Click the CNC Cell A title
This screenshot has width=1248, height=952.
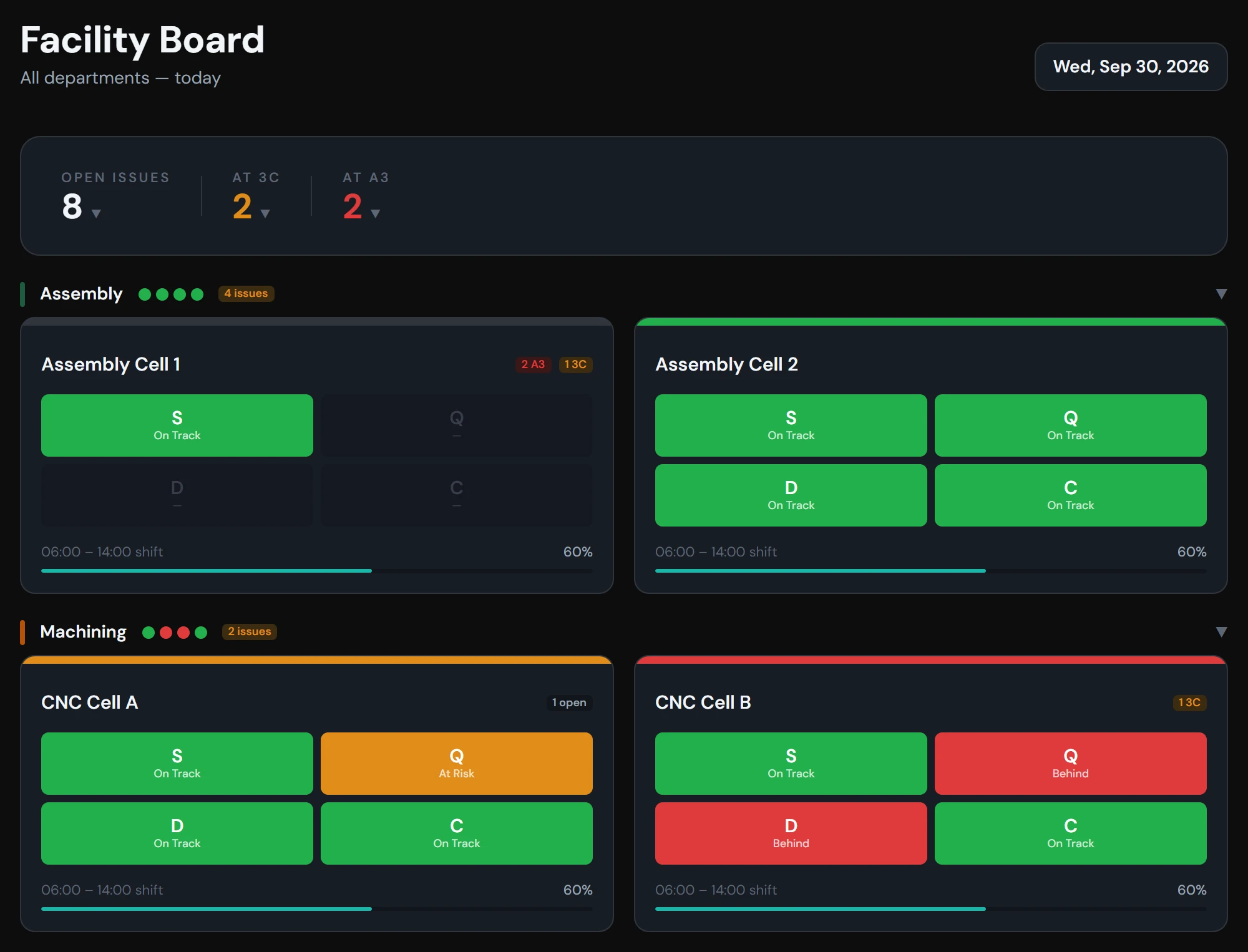(x=90, y=702)
